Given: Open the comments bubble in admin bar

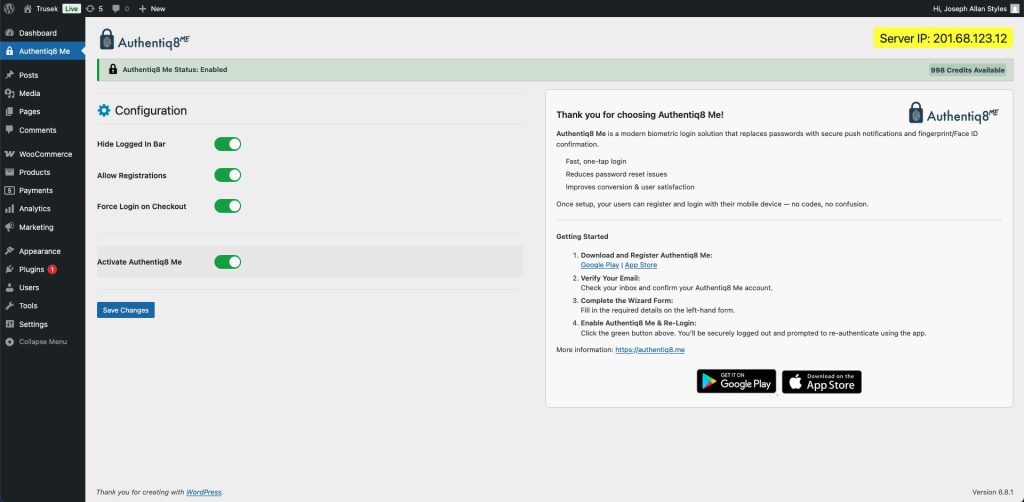Looking at the screenshot, I should click(116, 8).
